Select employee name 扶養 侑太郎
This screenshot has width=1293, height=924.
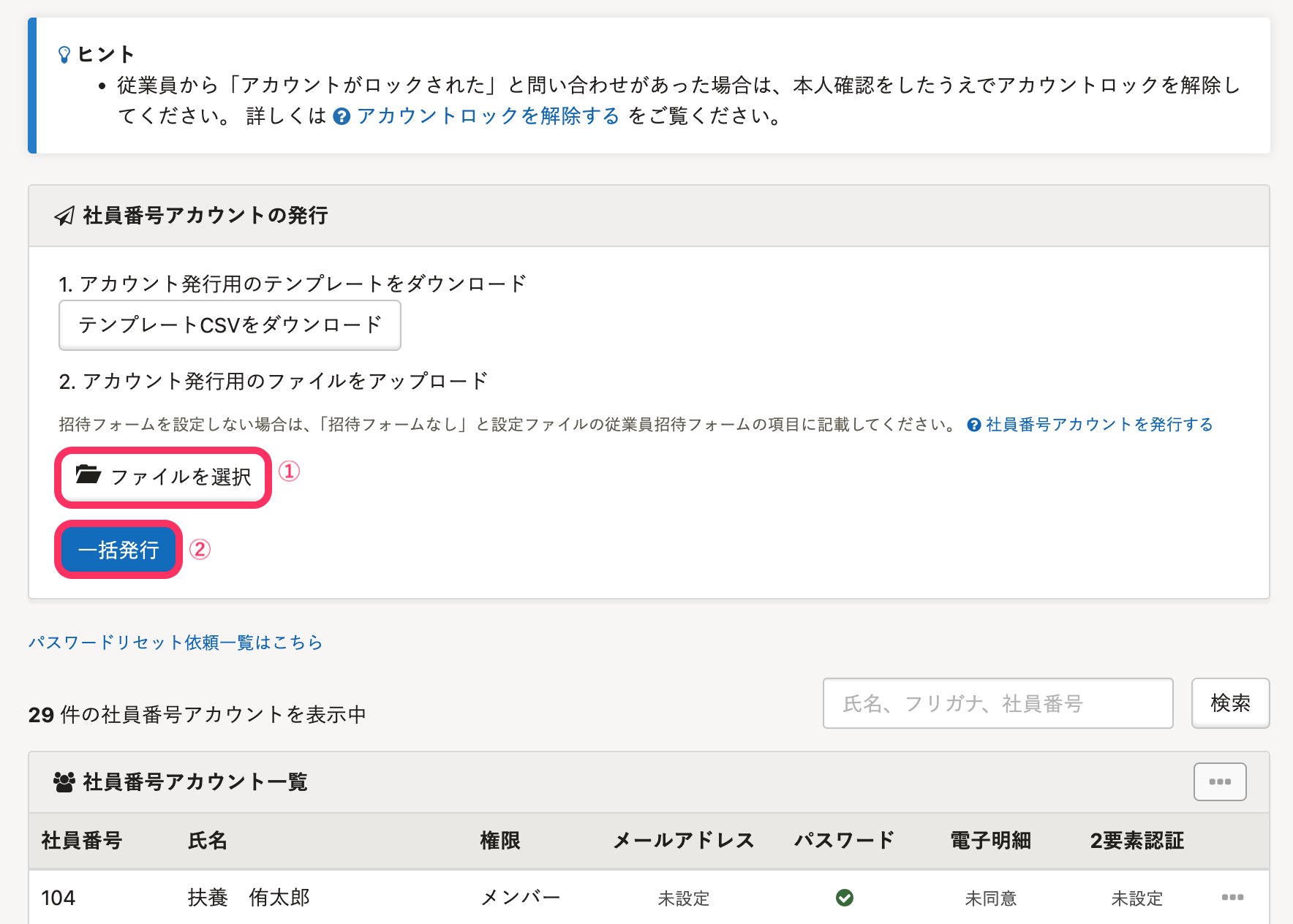(249, 898)
